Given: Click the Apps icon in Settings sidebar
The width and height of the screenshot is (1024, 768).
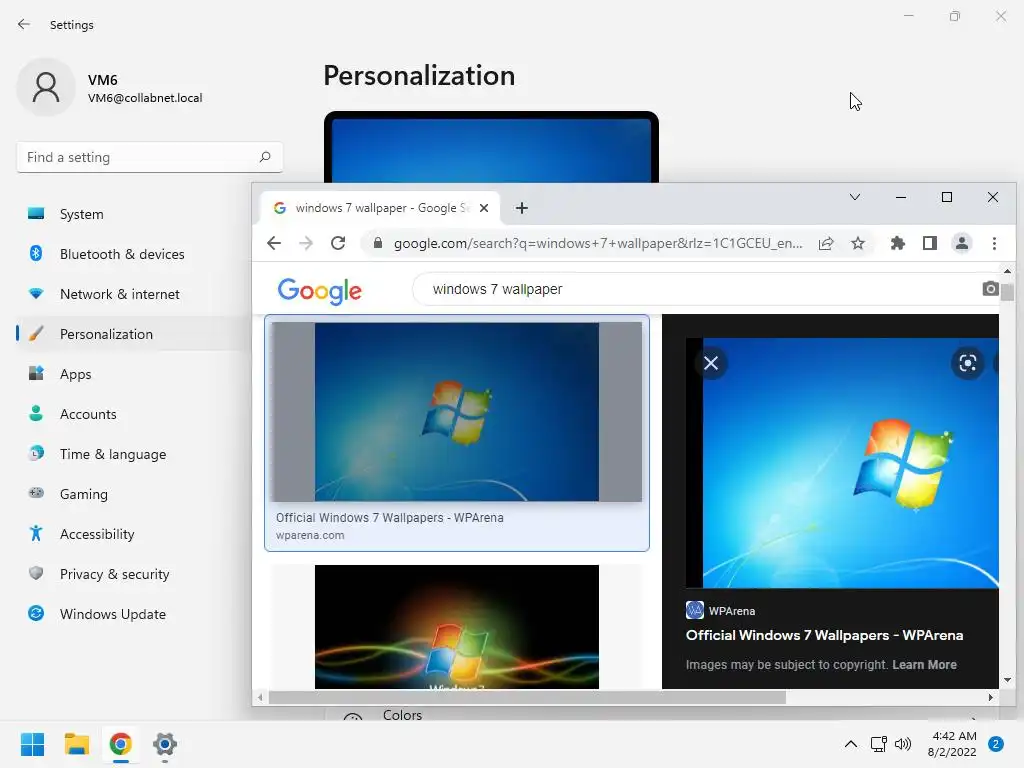Looking at the screenshot, I should point(36,374).
